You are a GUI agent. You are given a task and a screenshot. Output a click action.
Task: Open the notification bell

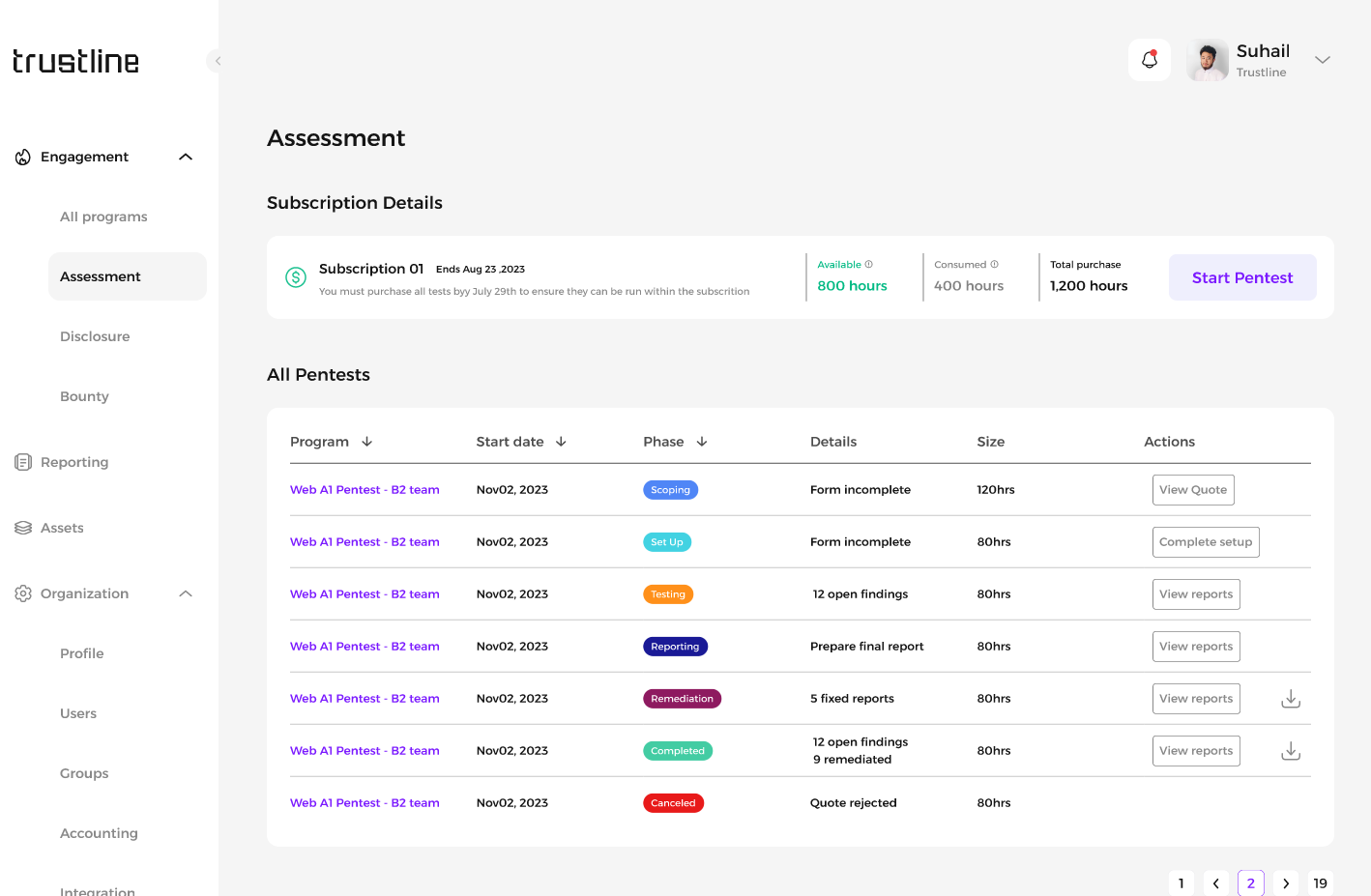1149,60
